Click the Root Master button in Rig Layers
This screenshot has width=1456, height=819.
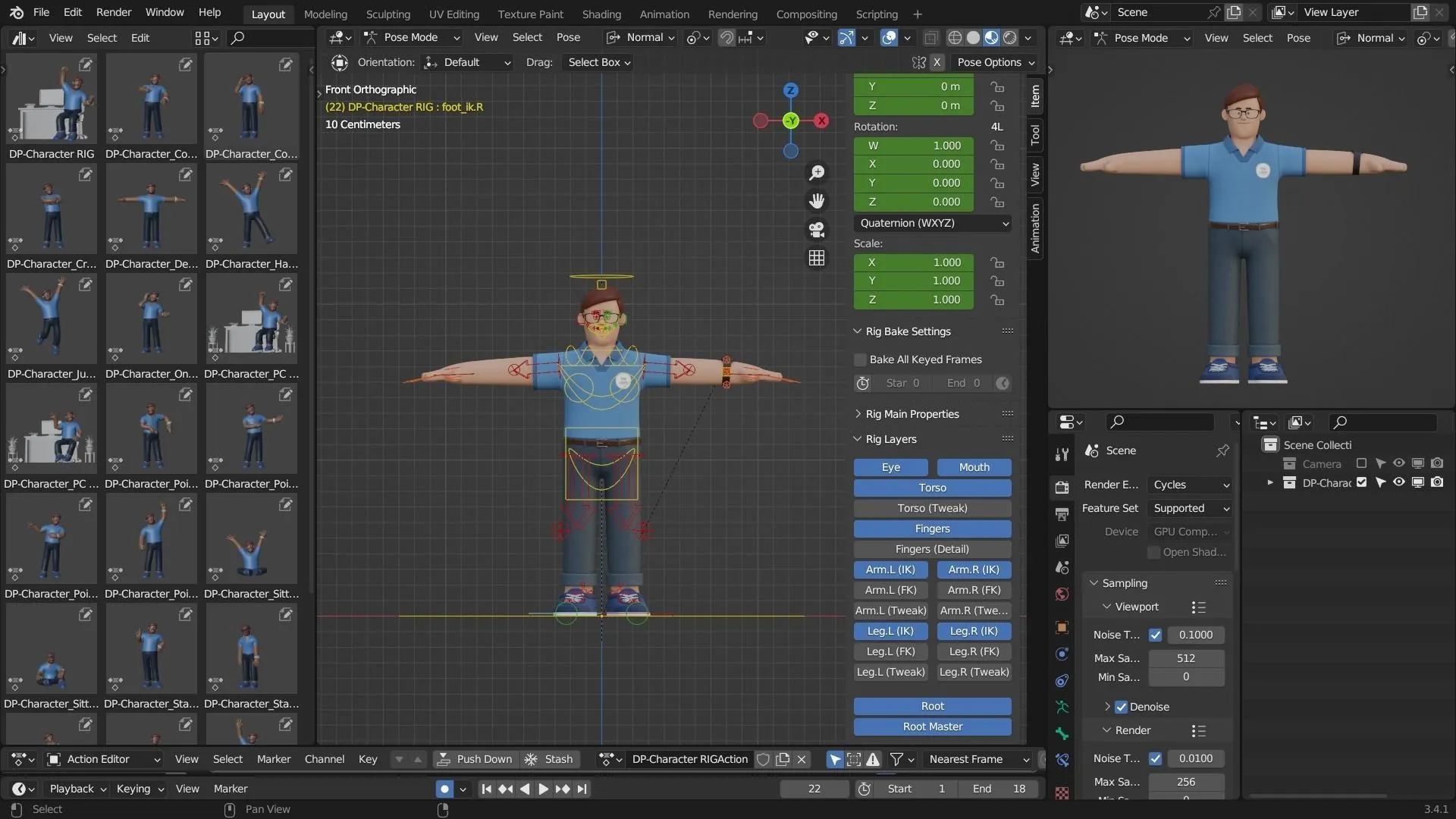[931, 726]
